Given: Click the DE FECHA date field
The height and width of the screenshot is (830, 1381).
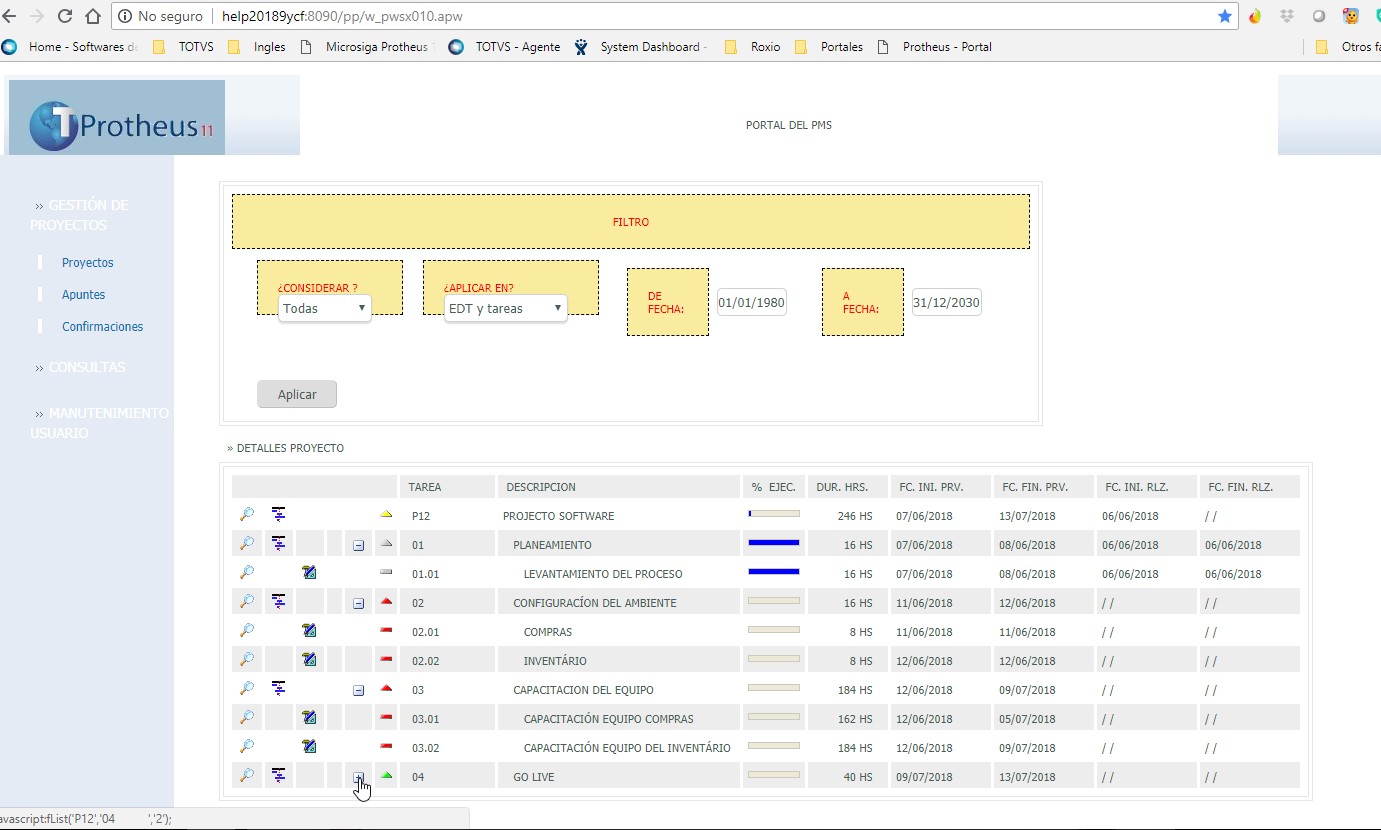Looking at the screenshot, I should click(x=752, y=302).
